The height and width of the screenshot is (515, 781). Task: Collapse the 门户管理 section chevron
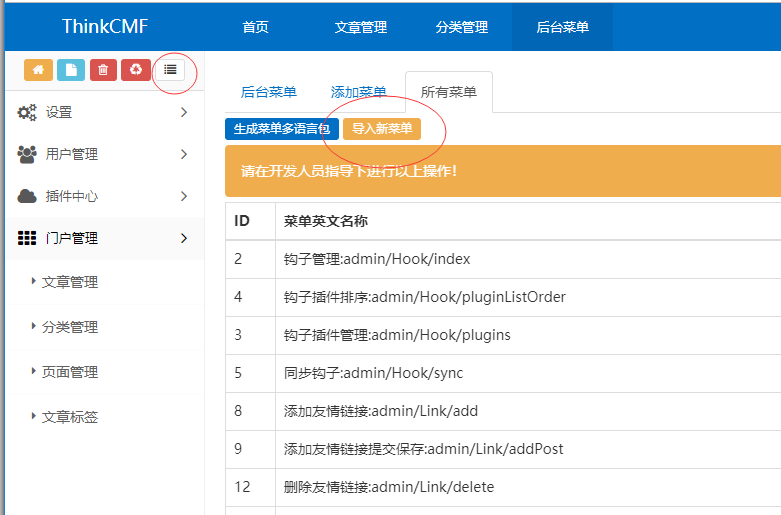click(x=183, y=239)
